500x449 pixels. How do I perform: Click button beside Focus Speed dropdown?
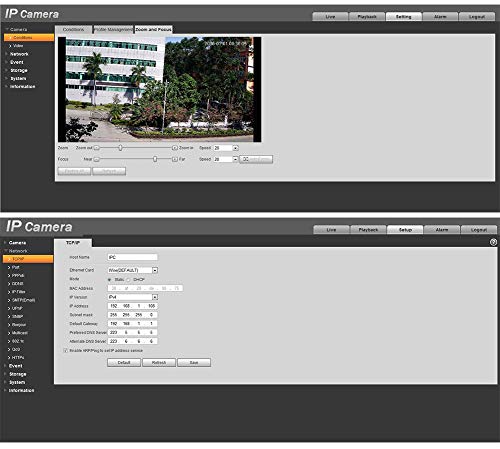256,159
